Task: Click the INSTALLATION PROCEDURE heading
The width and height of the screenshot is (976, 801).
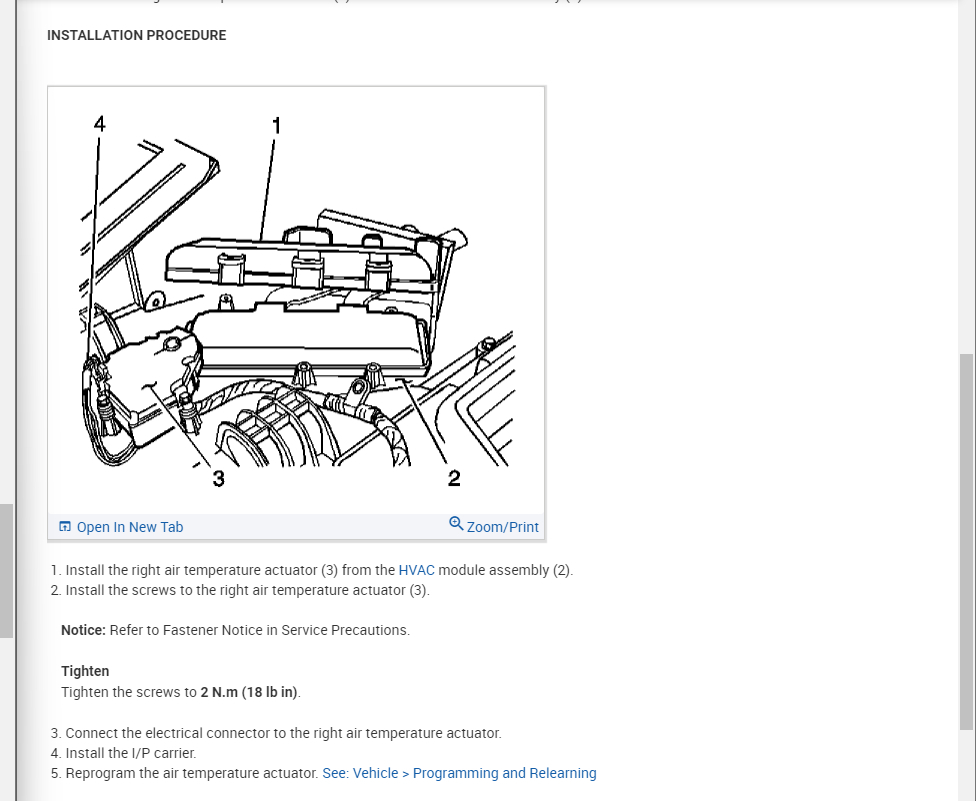Action: (x=136, y=35)
